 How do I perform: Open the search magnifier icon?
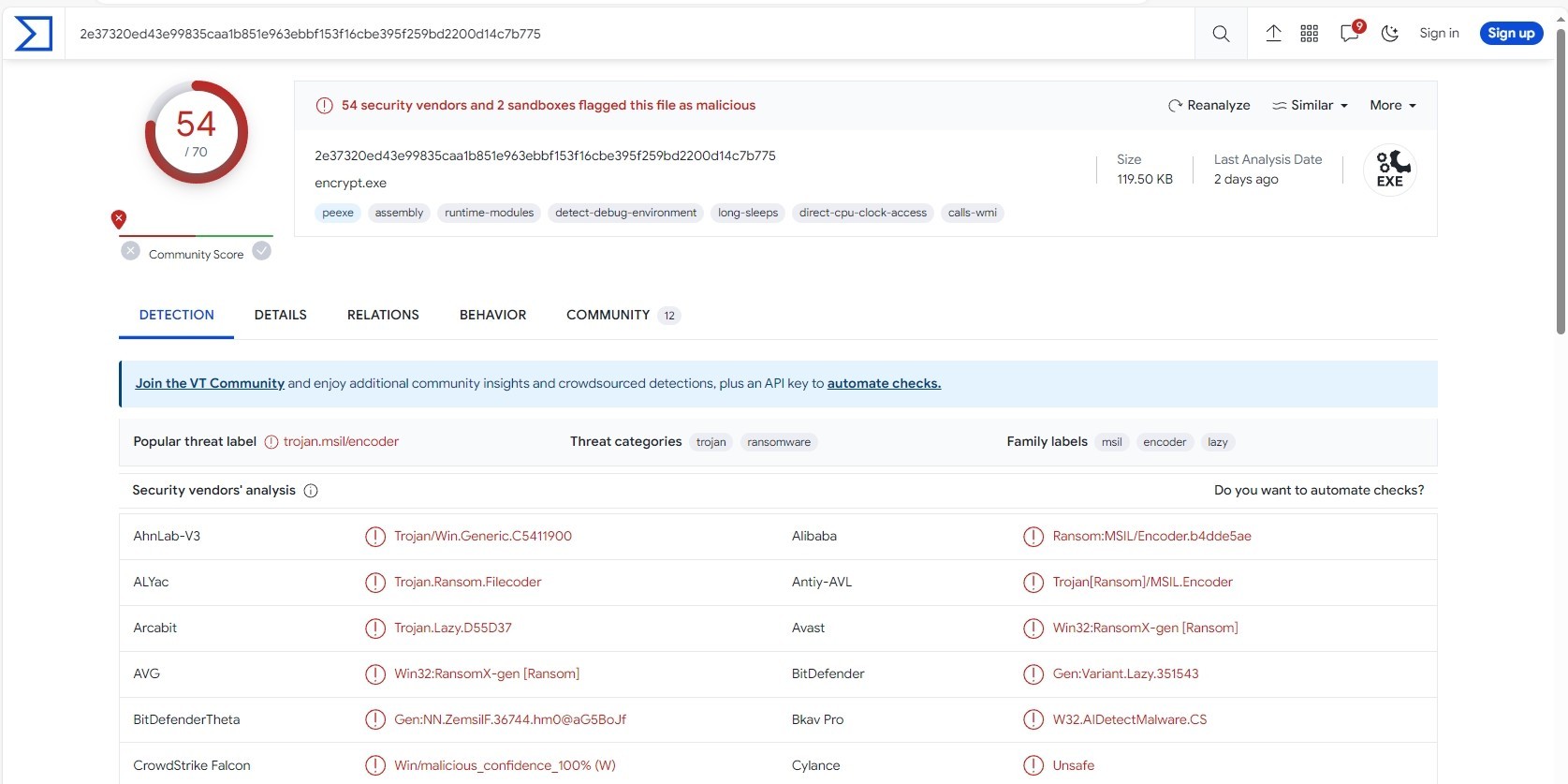coord(1221,34)
